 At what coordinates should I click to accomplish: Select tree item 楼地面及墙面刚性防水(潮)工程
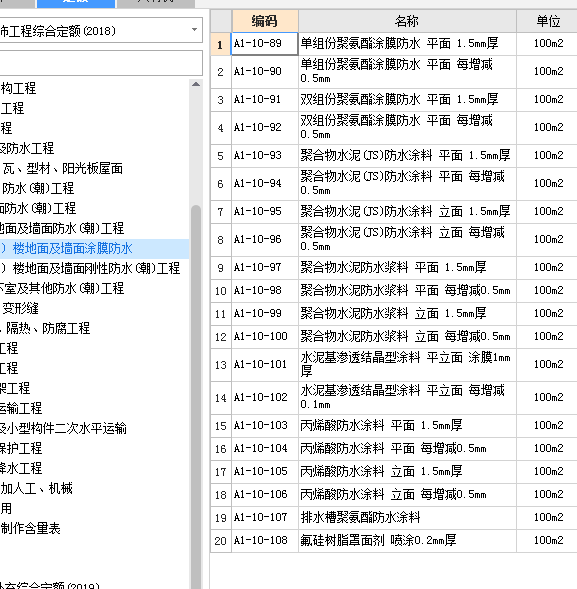pos(96,268)
